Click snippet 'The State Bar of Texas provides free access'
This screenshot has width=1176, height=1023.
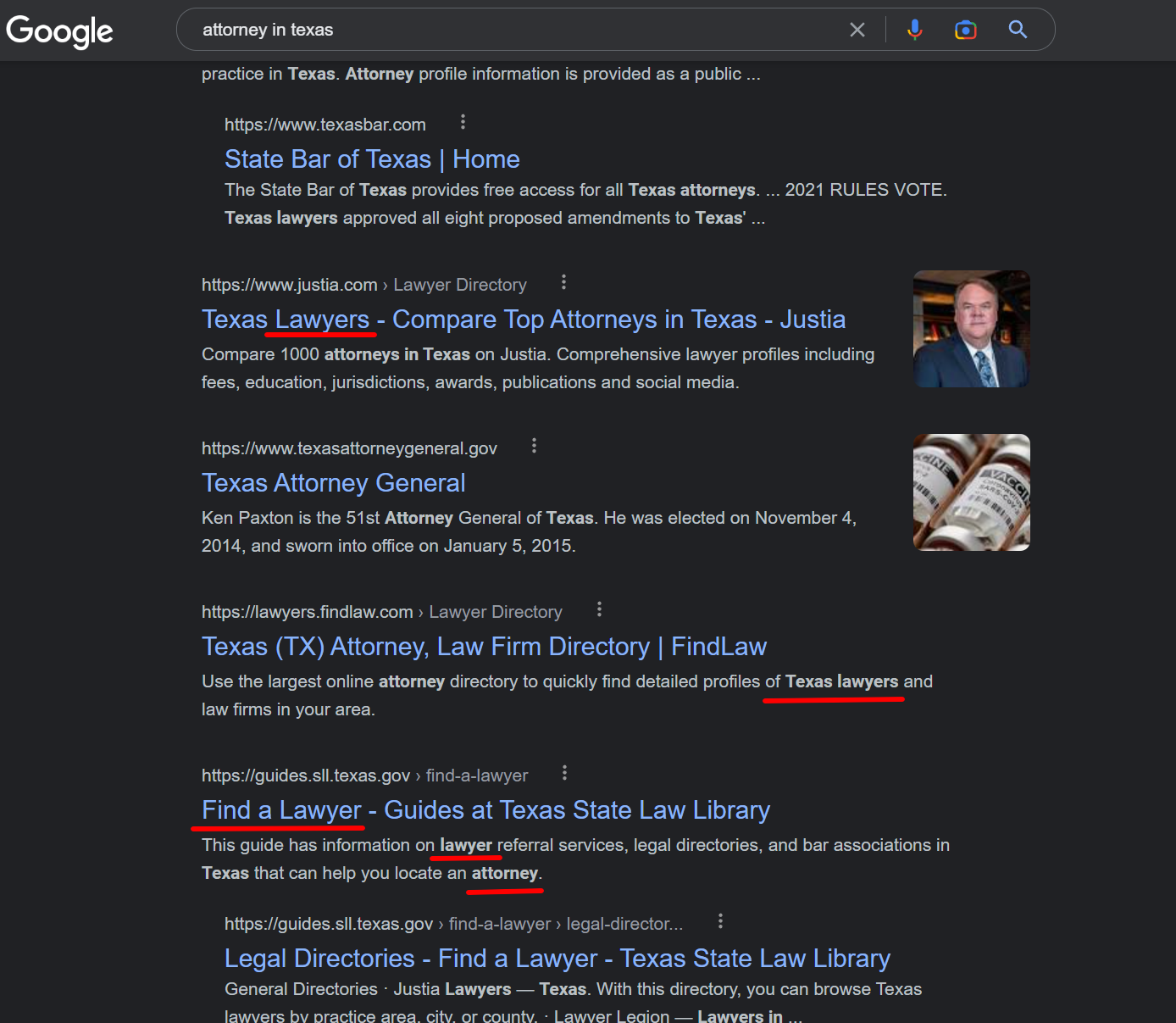pos(585,204)
